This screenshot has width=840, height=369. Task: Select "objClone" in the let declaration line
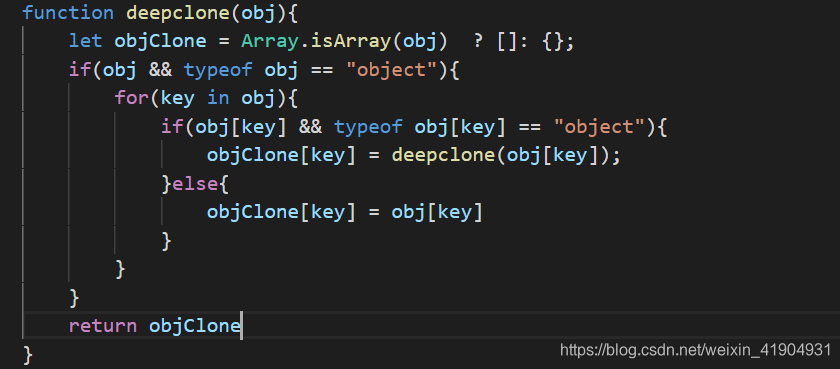160,41
